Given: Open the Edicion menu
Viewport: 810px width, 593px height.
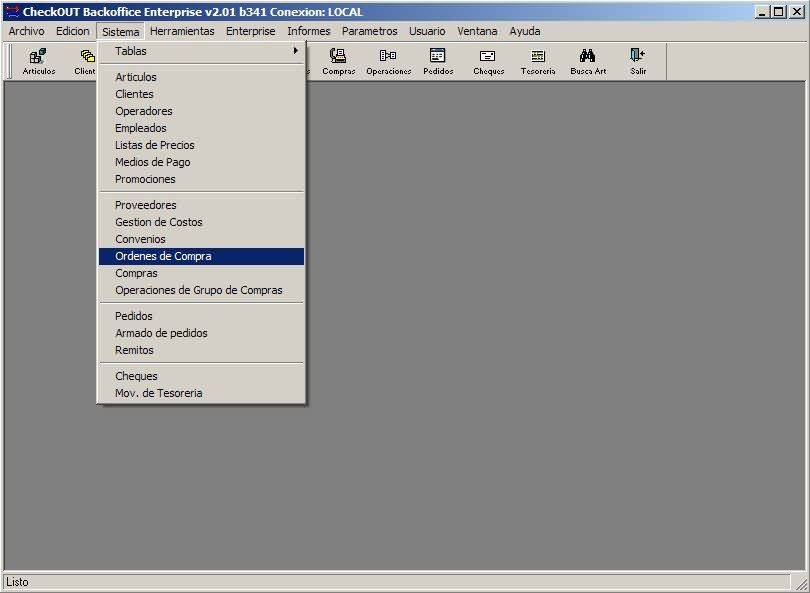Looking at the screenshot, I should point(73,32).
